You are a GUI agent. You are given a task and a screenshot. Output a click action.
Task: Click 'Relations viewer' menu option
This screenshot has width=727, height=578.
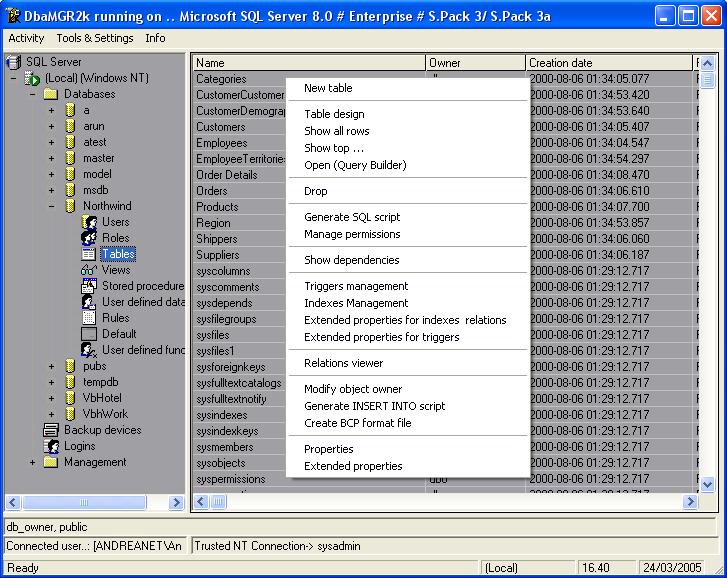(343, 363)
